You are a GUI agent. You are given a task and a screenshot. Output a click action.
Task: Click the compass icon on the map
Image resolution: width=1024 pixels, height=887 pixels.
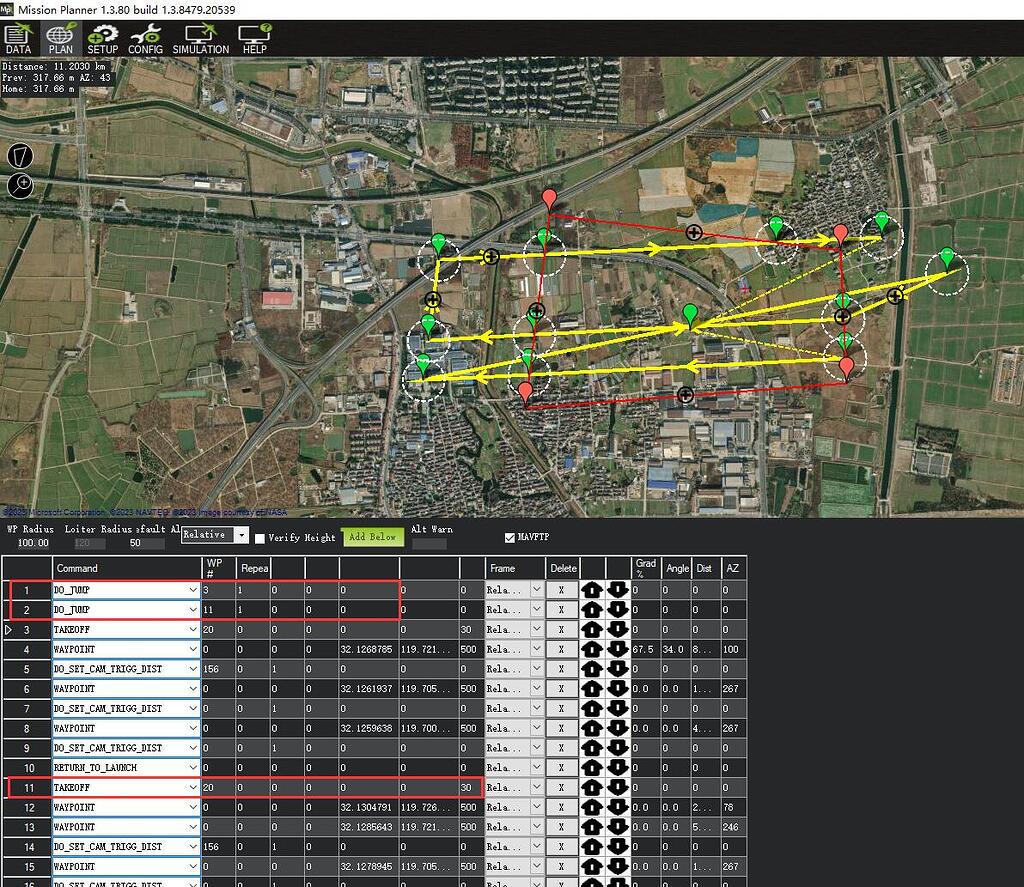coord(19,156)
